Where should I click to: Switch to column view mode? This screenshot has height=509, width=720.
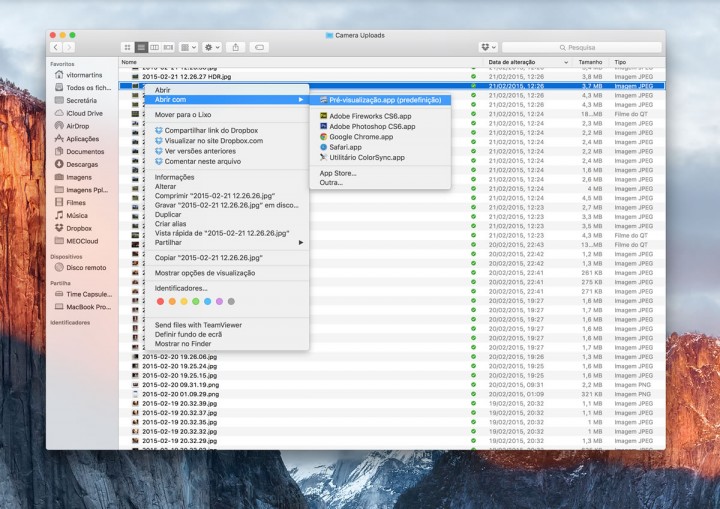point(155,47)
